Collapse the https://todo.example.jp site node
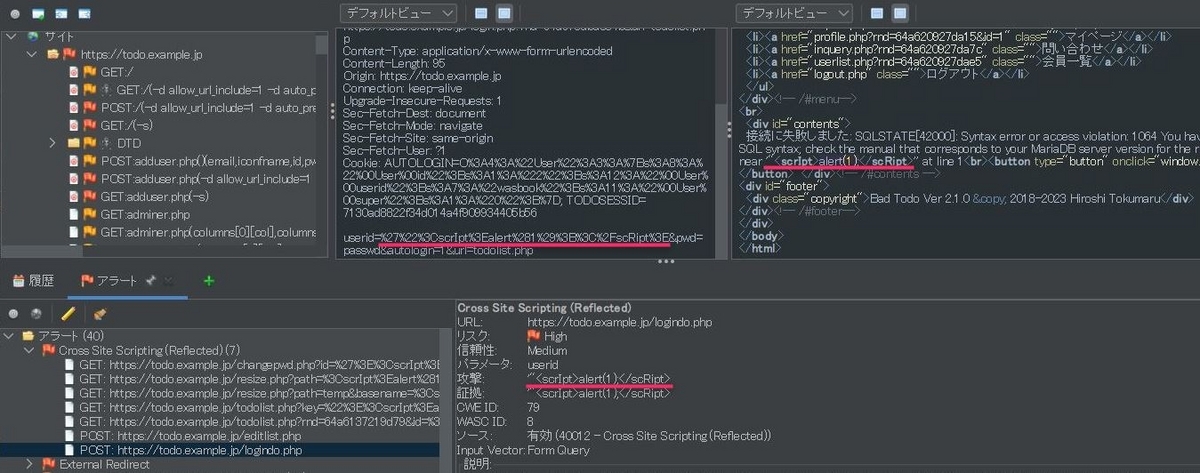The image size is (1200, 473). [x=32, y=53]
